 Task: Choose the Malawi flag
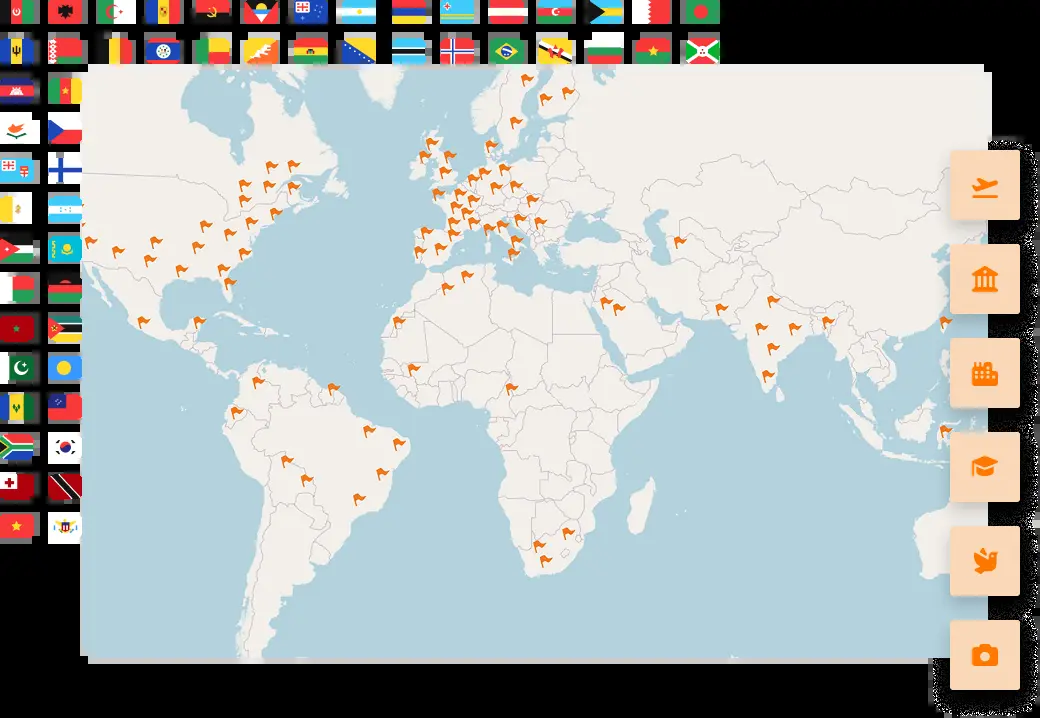click(65, 288)
